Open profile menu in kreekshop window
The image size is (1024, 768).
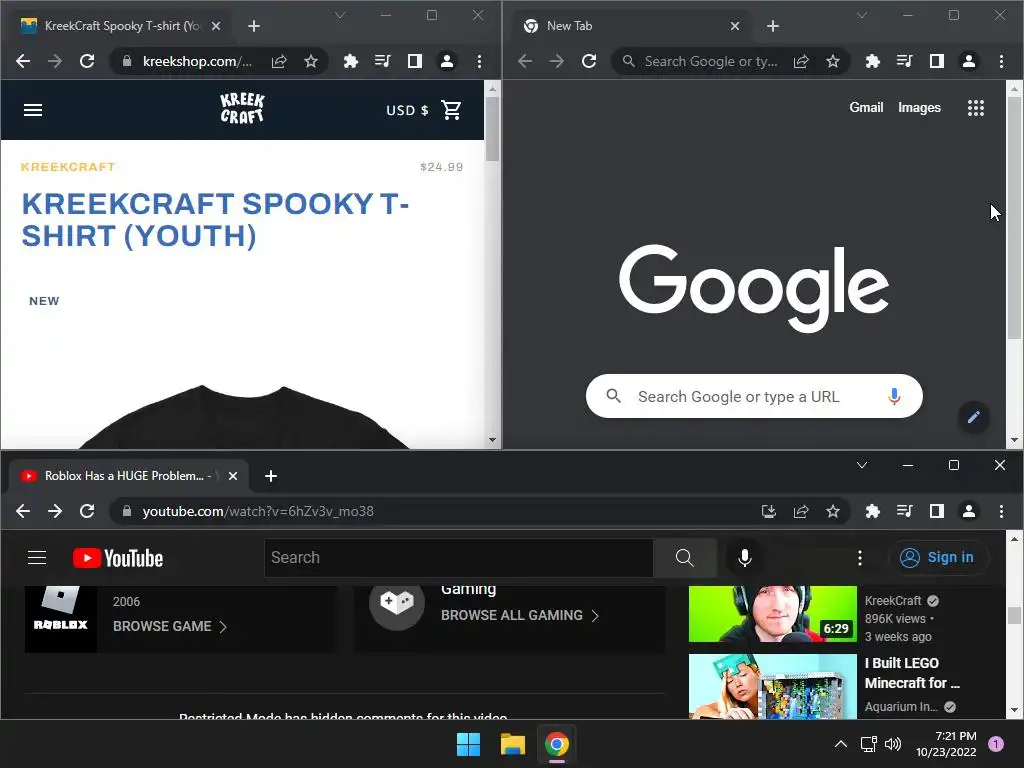[x=447, y=61]
